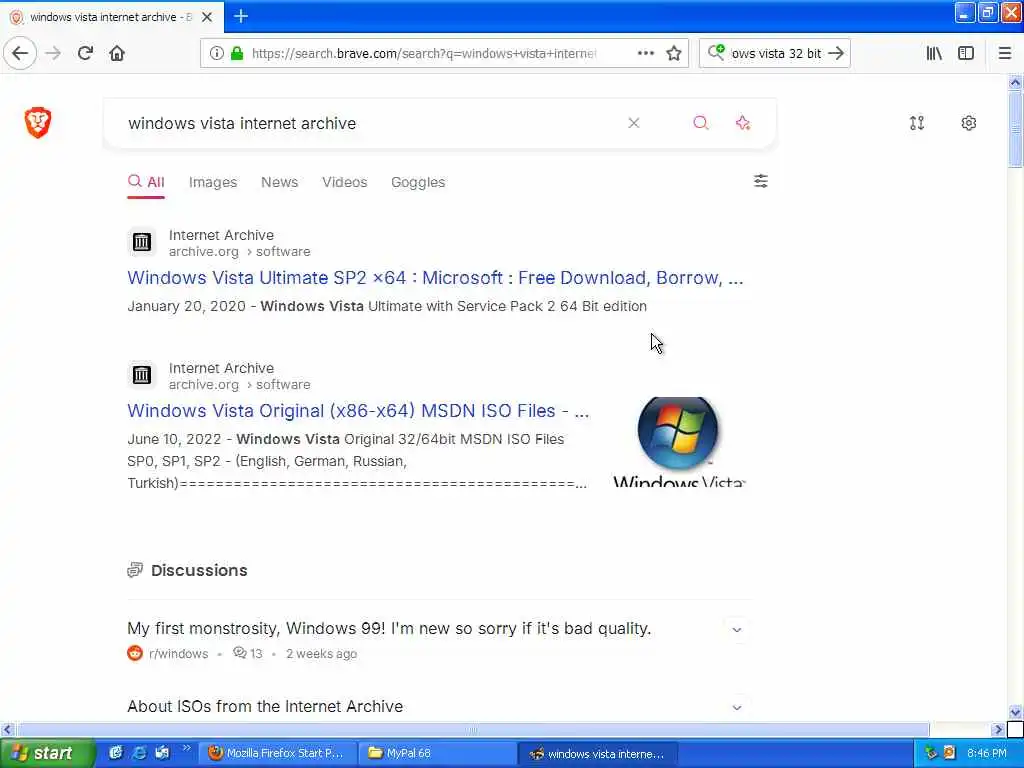The image size is (1024, 768).
Task: Open the search filters sliders icon
Action: tap(761, 181)
